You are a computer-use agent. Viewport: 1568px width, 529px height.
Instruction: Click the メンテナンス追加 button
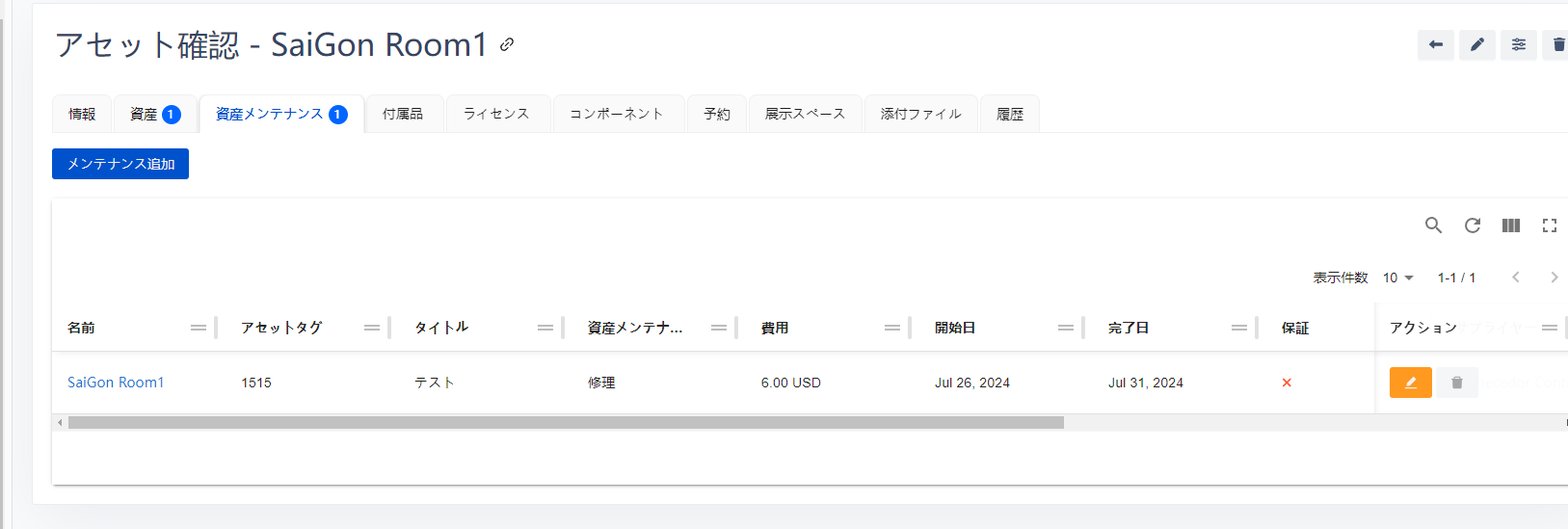pos(120,164)
